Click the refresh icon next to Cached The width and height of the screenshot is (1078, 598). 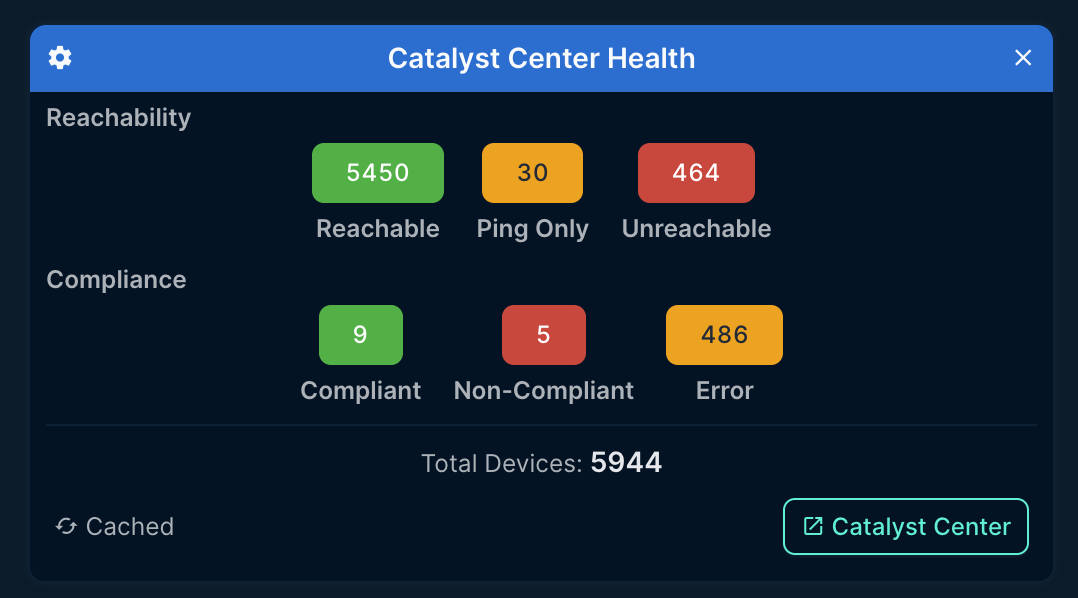coord(67,526)
